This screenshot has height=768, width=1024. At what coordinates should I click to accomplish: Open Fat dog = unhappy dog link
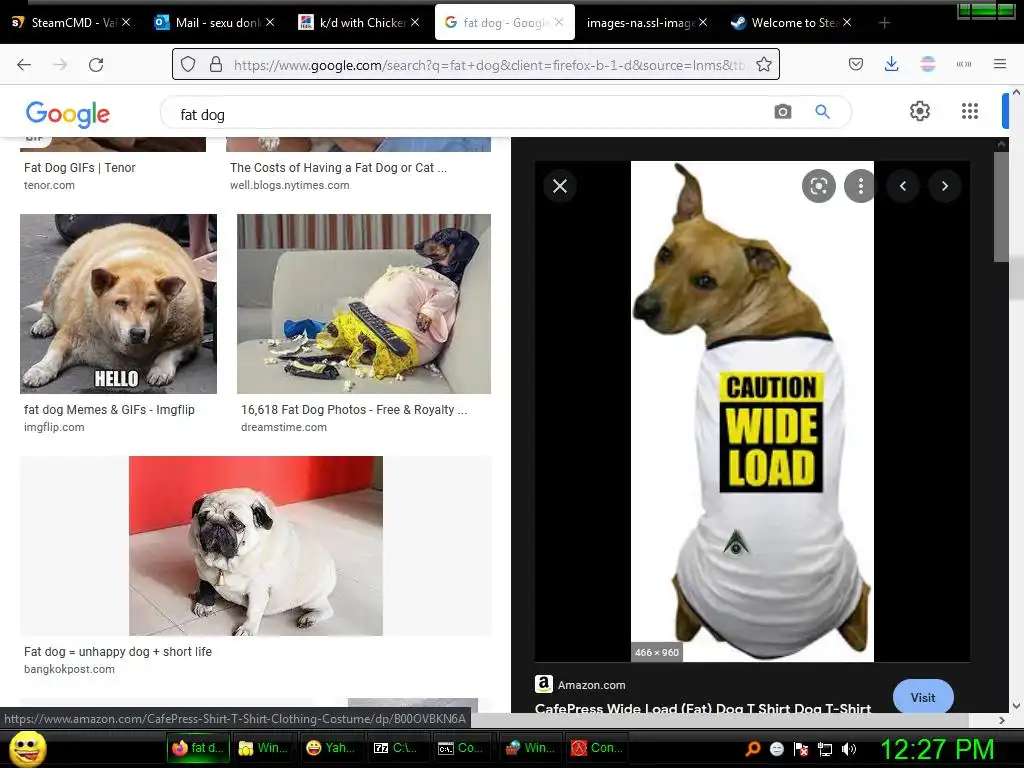pos(118,652)
